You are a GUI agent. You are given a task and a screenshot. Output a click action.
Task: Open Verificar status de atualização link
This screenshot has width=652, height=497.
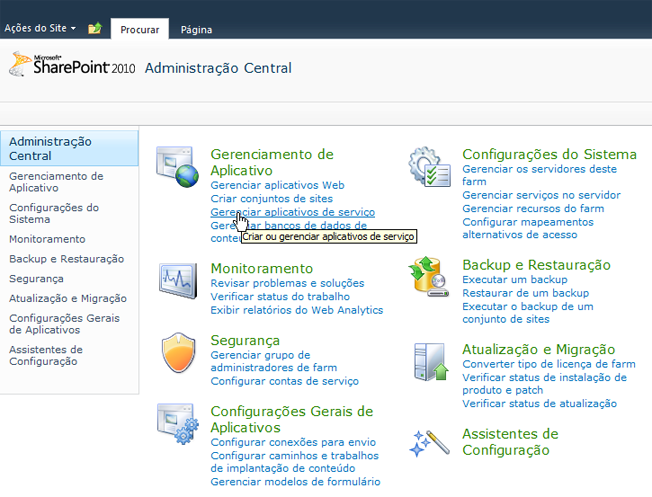(x=539, y=403)
